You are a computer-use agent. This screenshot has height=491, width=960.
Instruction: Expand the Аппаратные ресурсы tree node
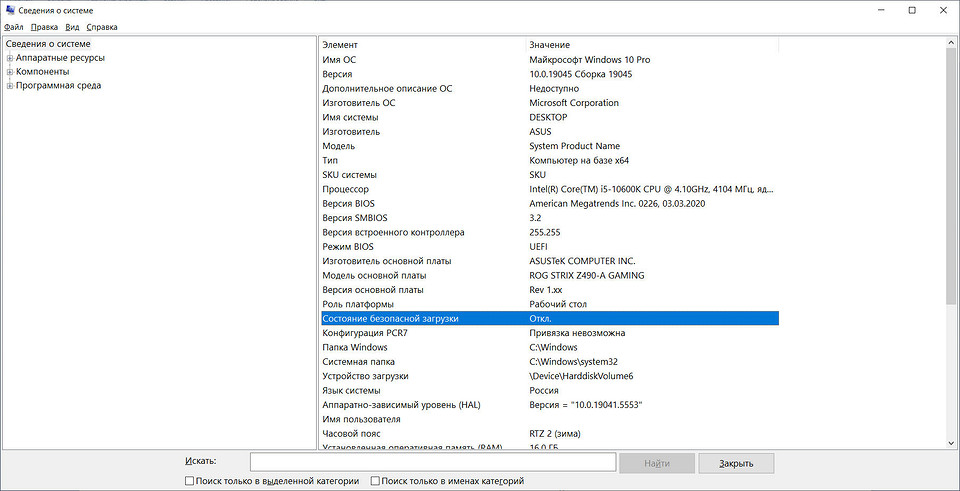(10, 58)
